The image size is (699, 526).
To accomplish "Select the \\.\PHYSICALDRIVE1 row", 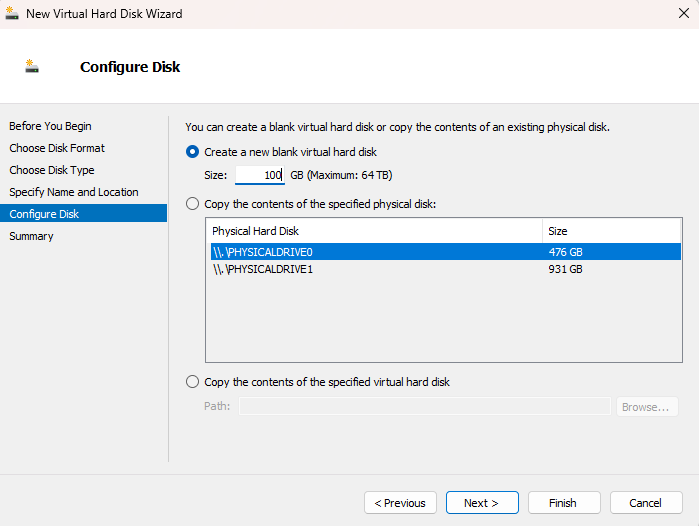I will 445,269.
